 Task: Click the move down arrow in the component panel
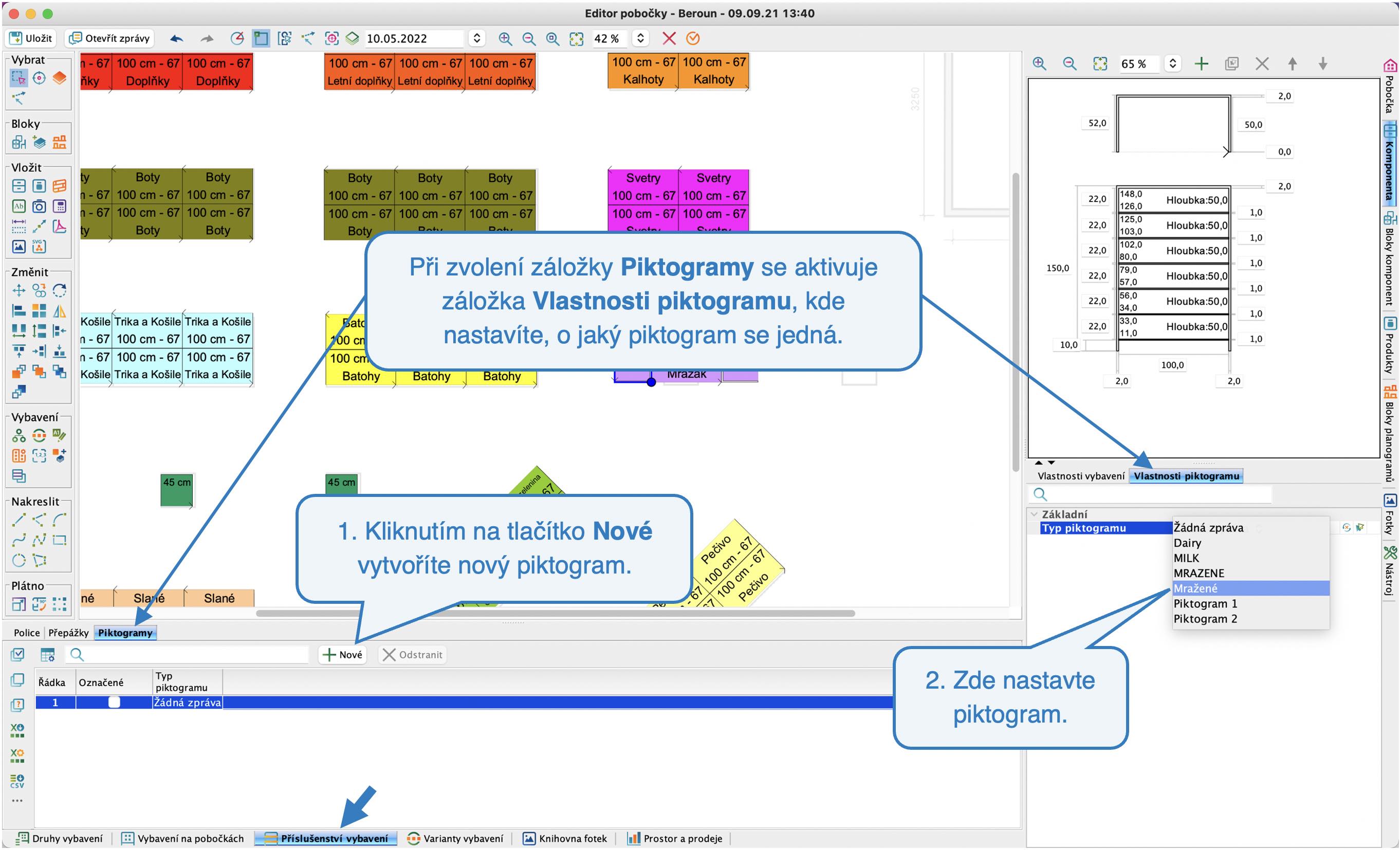[1323, 64]
